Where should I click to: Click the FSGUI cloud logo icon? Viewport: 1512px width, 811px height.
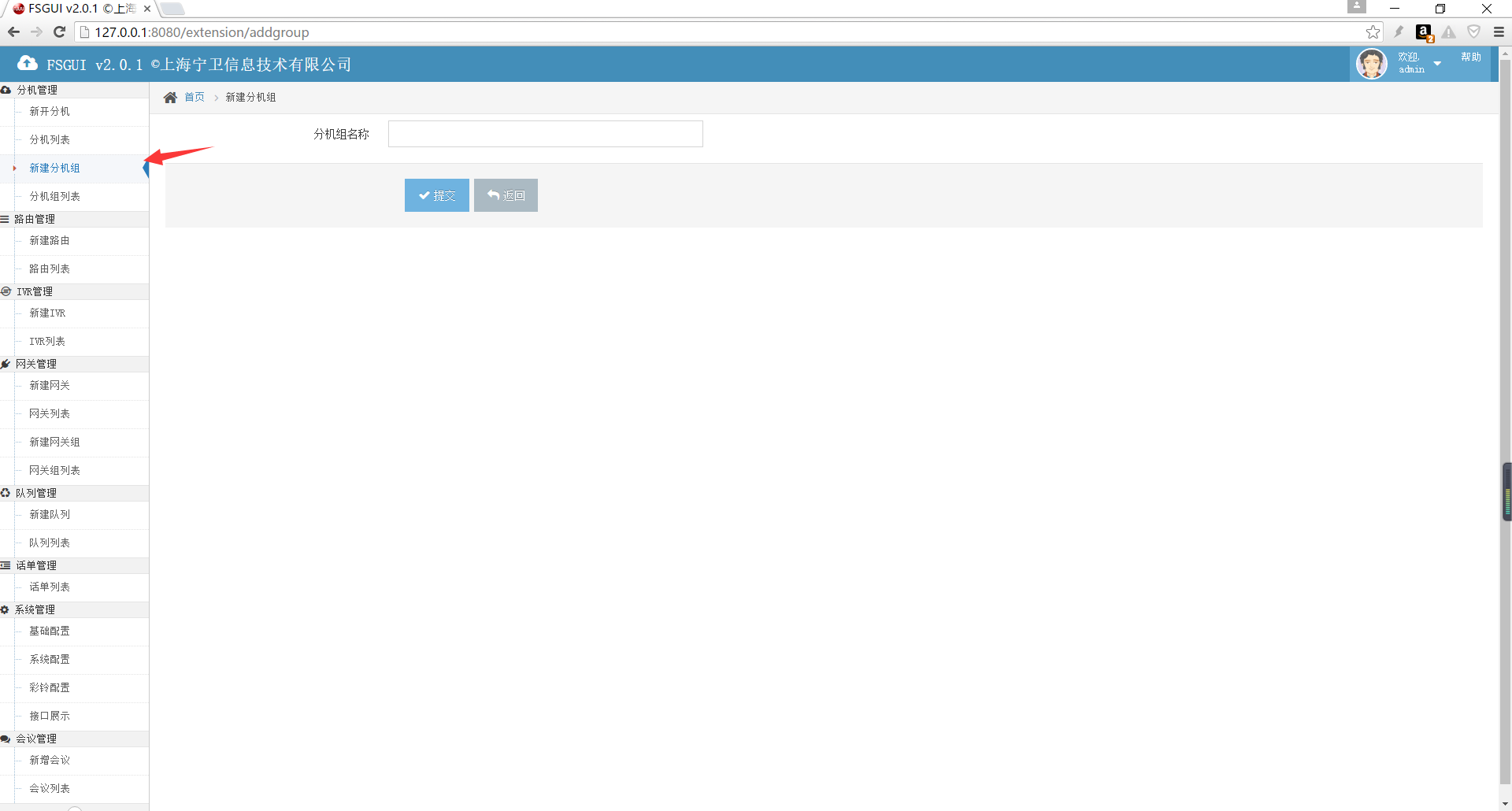[28, 64]
